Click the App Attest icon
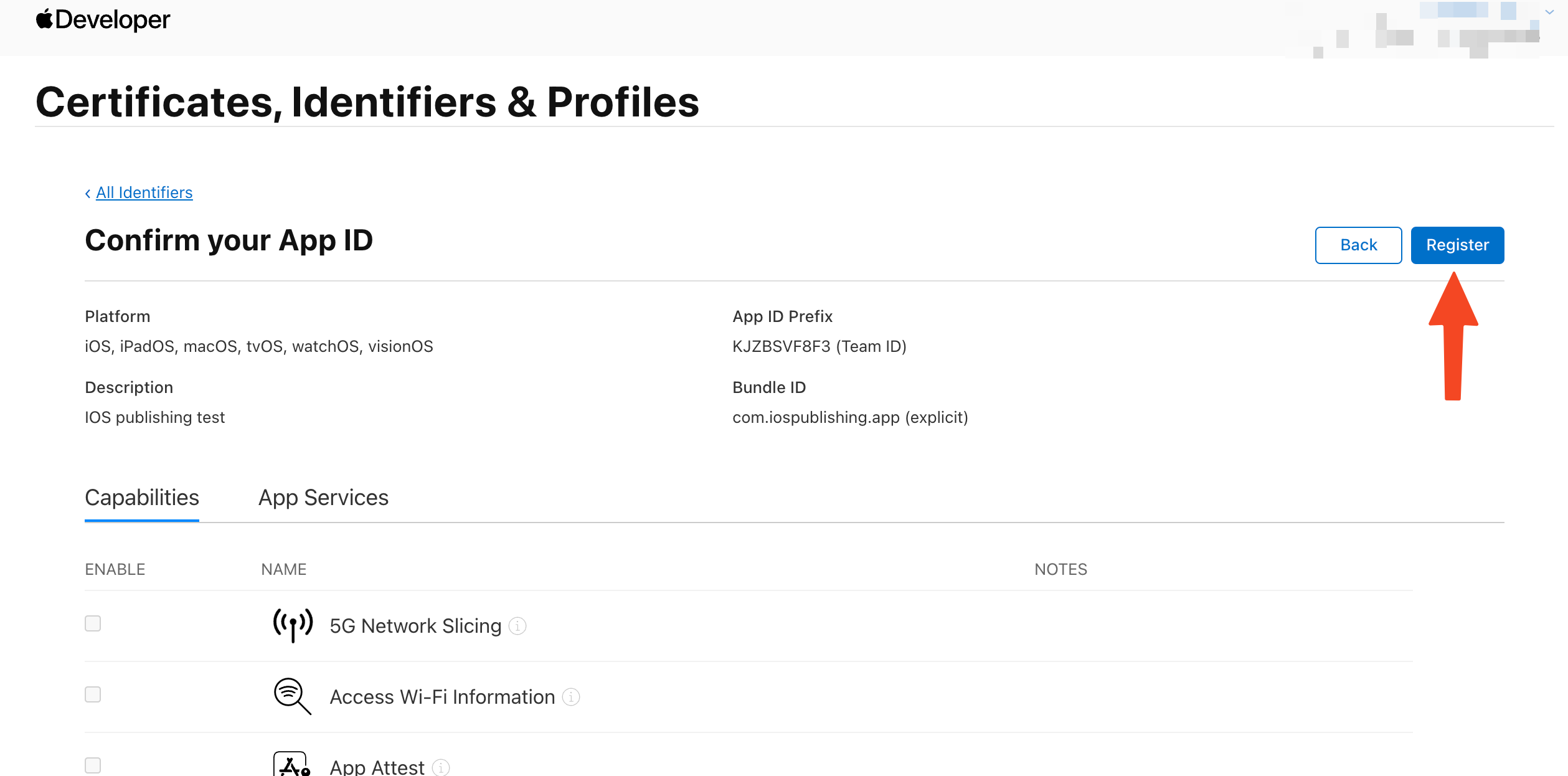This screenshot has width=1568, height=776. point(291,765)
